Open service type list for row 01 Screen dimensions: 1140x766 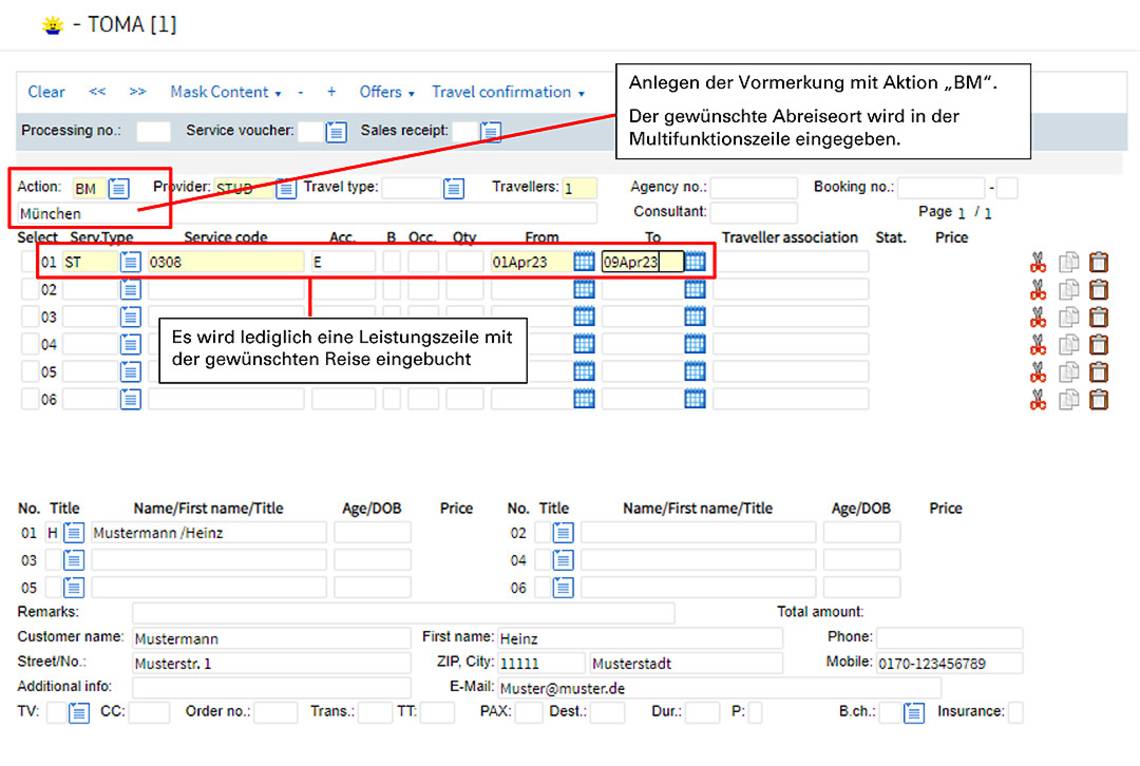130,262
